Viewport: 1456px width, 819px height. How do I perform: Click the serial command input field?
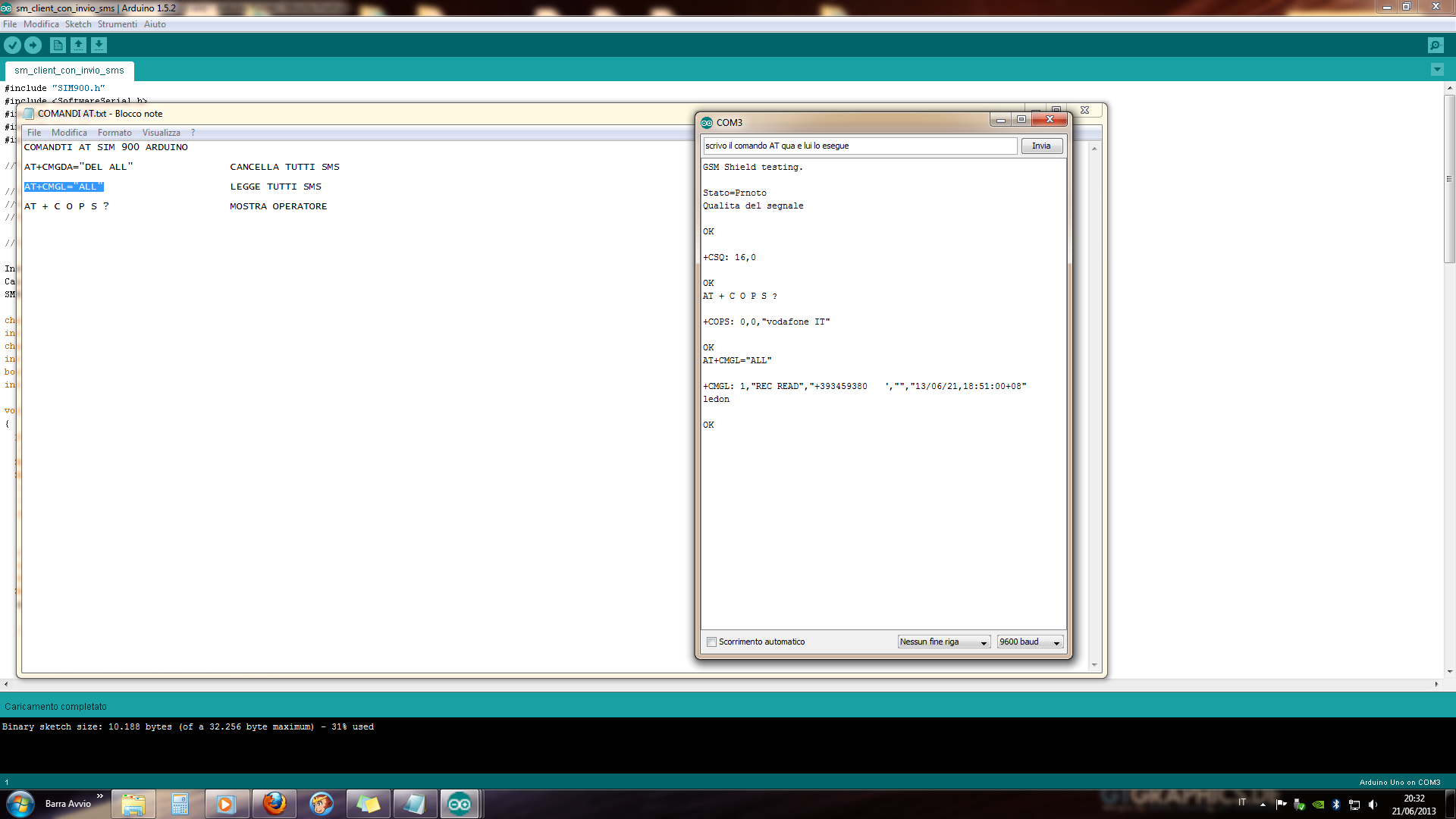859,146
